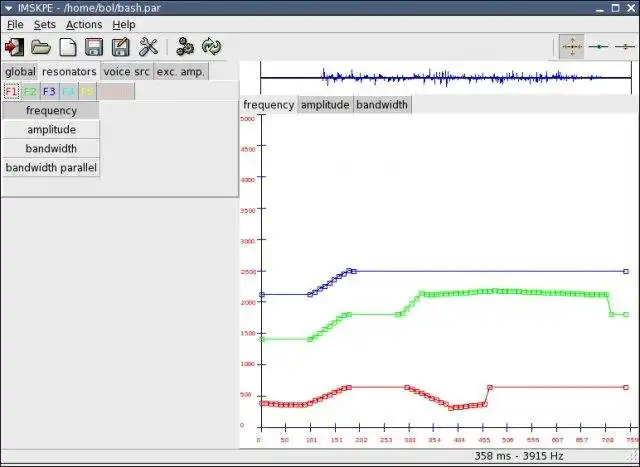Click the bandwidth button in left panel
Image resolution: width=640 pixels, height=467 pixels.
[51, 149]
